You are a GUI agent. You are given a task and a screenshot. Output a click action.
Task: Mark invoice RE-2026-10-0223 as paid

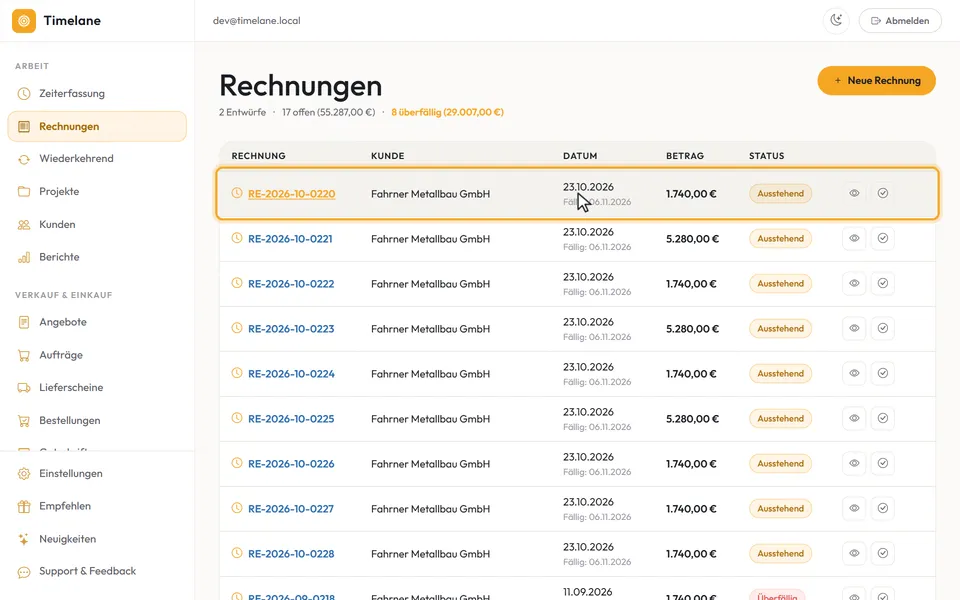tap(883, 328)
